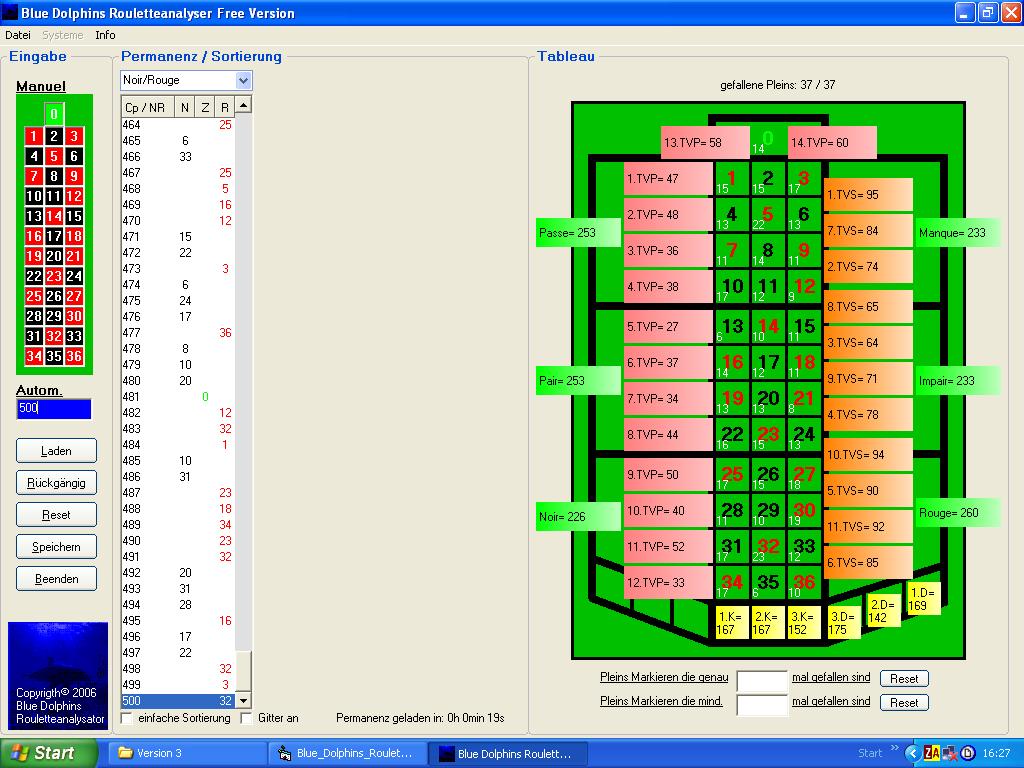Click black number 17 on the Manuel pad

(54, 236)
